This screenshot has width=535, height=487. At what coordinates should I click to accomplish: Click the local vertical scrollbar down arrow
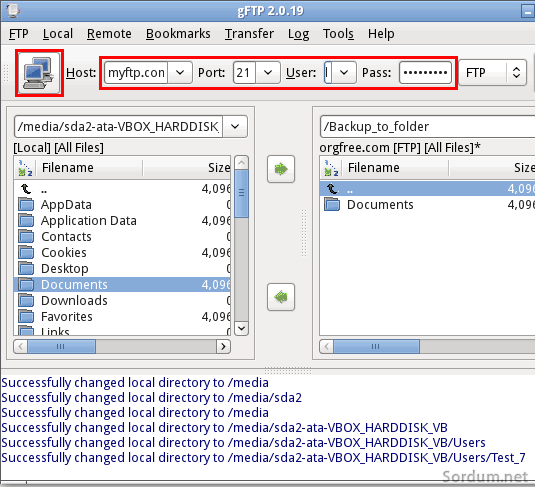[x=242, y=328]
